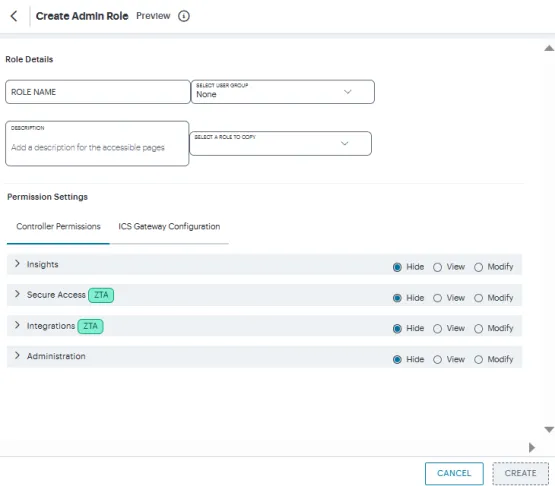This screenshot has width=555, height=486.
Task: Click the ZTA badge beside Integrations
Action: pyautogui.click(x=91, y=326)
